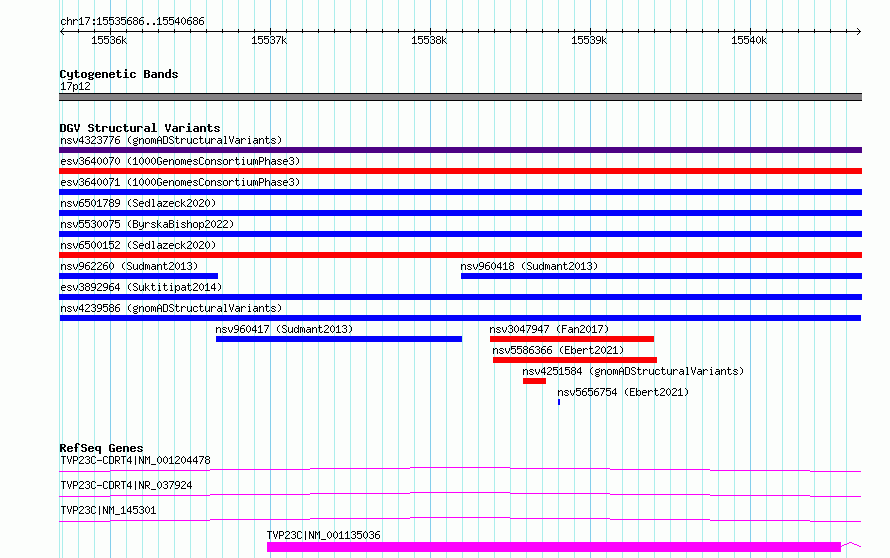Select the esv3640070 red variant bar
The width and height of the screenshot is (890, 558).
coord(460,171)
